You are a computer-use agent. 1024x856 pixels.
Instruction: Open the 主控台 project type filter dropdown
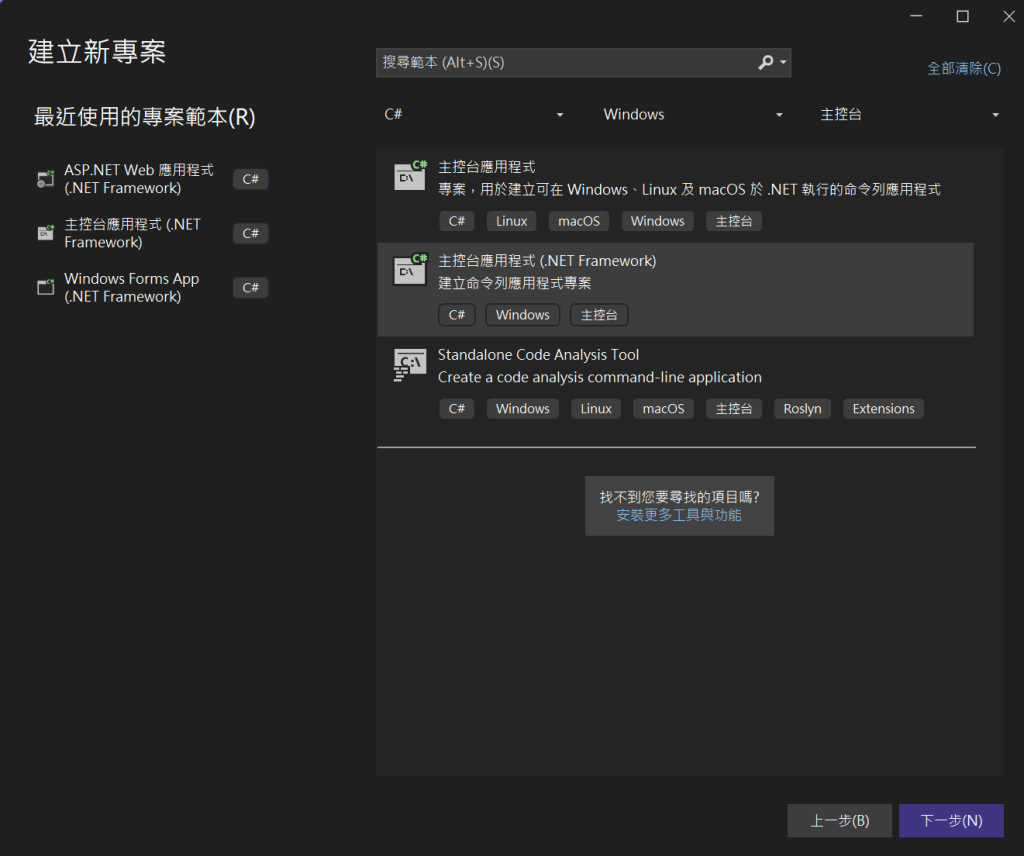[909, 114]
